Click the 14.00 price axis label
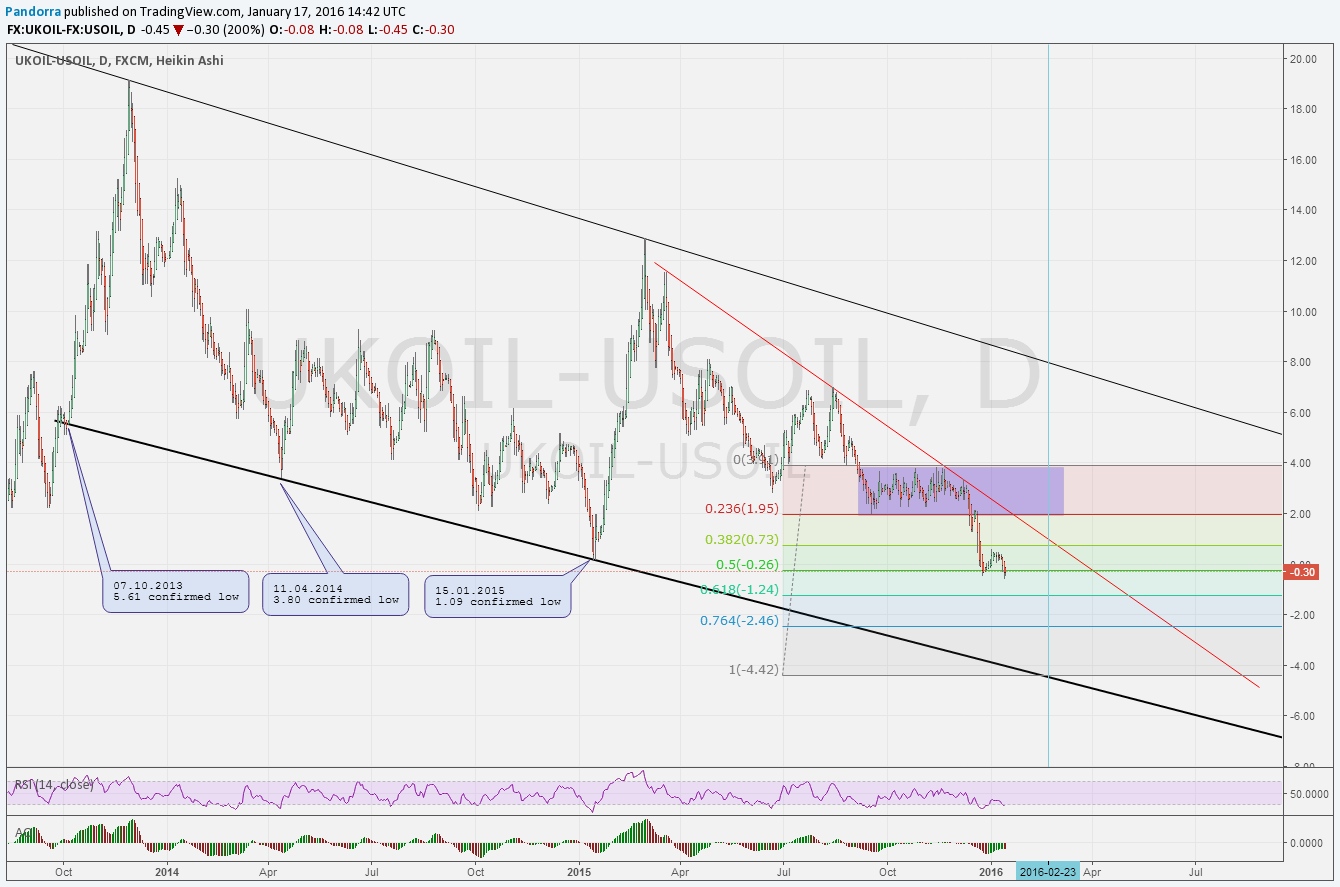 pos(1302,210)
